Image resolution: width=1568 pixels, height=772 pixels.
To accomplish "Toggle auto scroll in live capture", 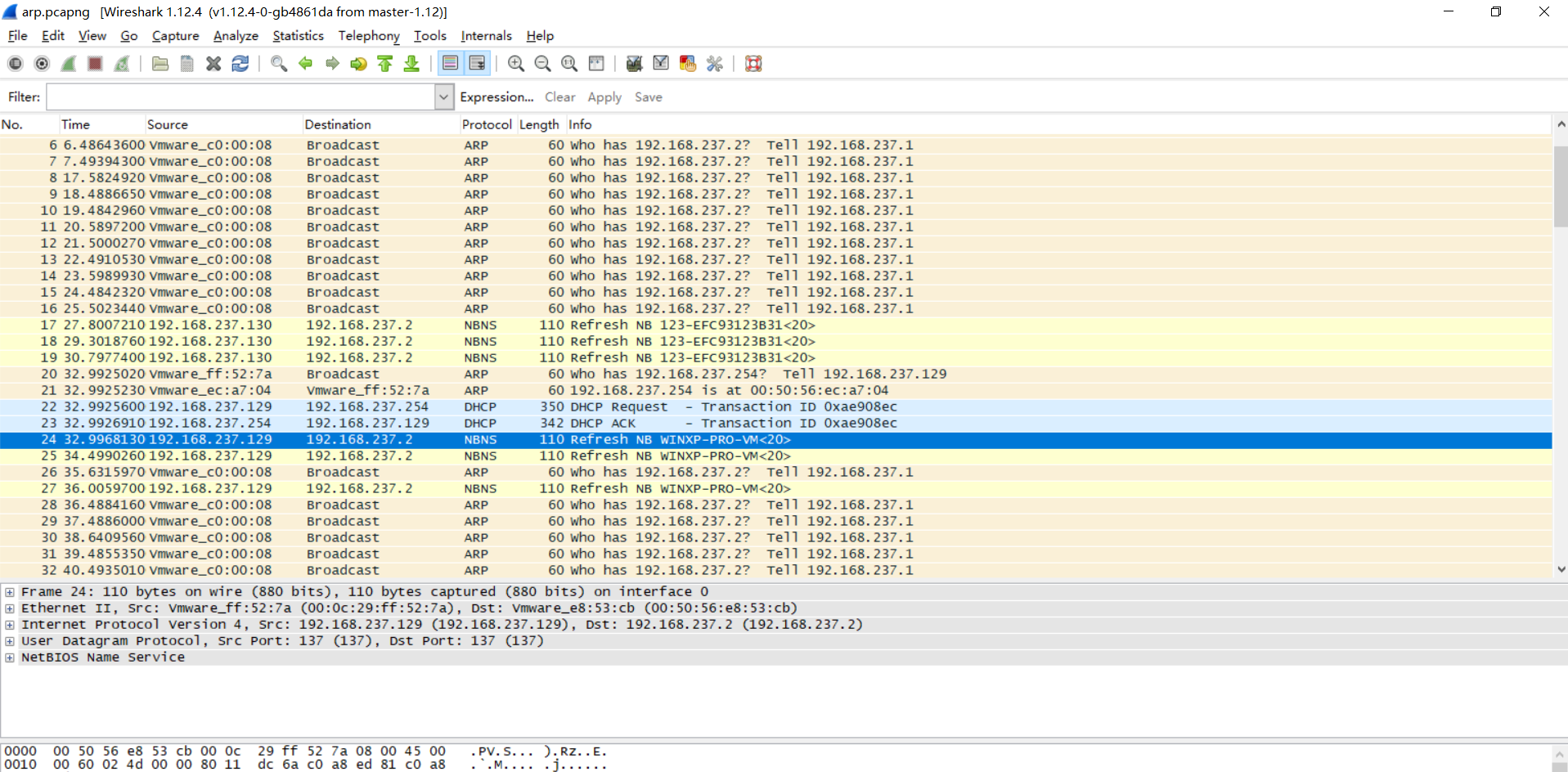I will (x=477, y=64).
